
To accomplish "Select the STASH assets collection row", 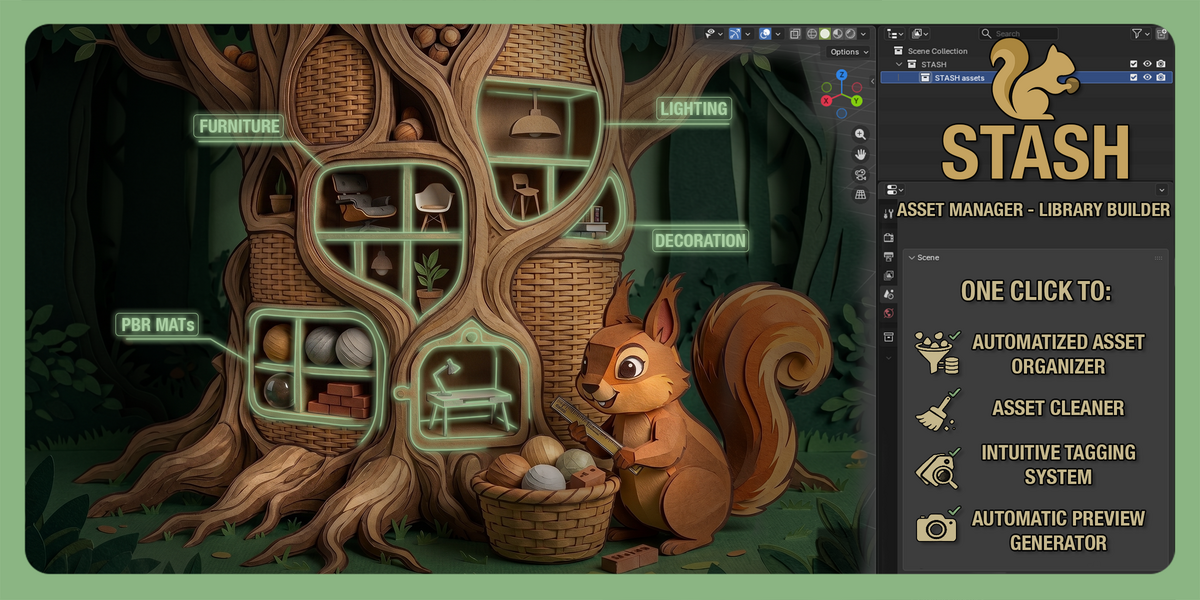I will point(1026,77).
